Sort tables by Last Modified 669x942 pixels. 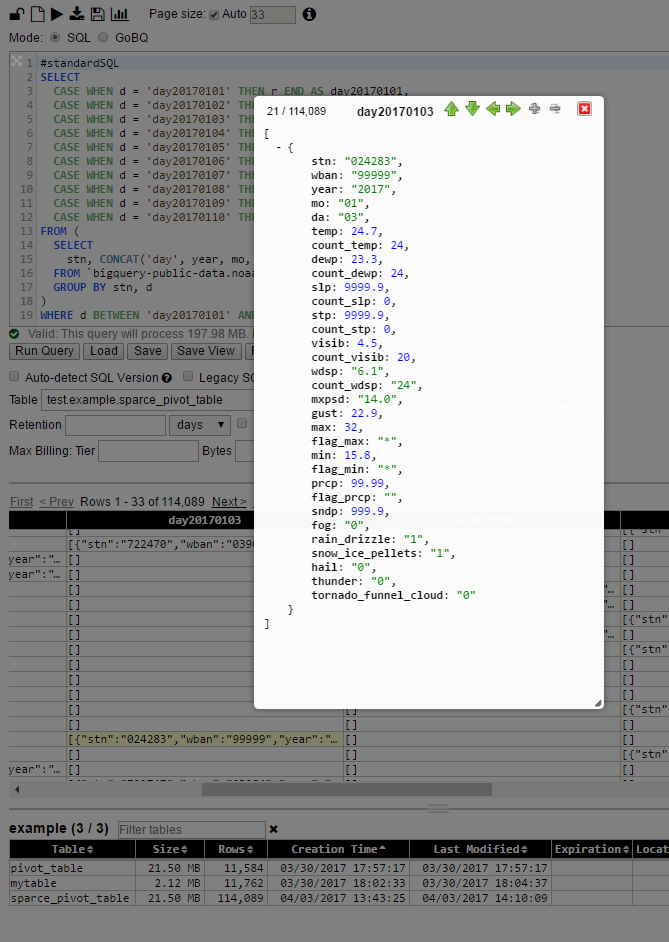point(480,849)
